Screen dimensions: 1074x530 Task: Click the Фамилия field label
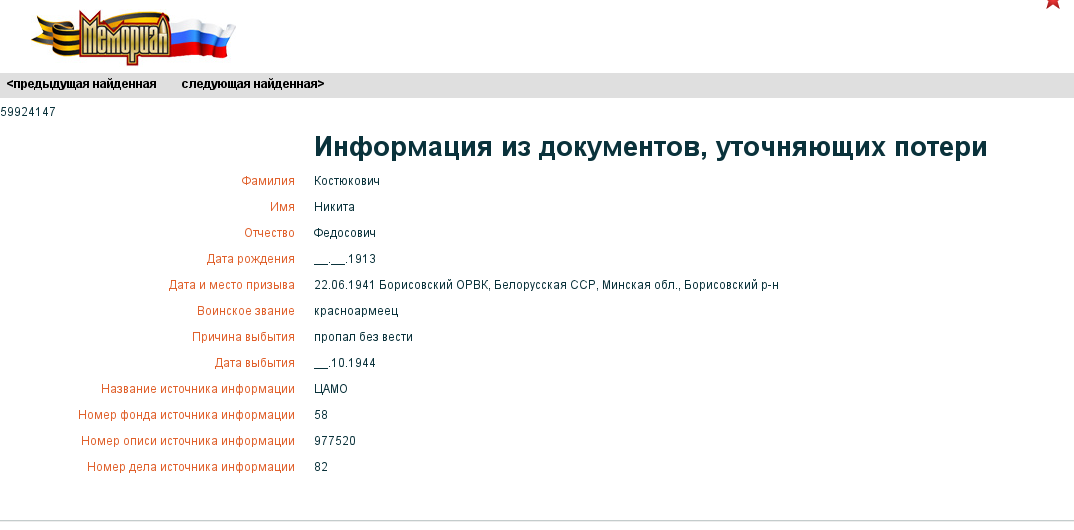tap(268, 181)
